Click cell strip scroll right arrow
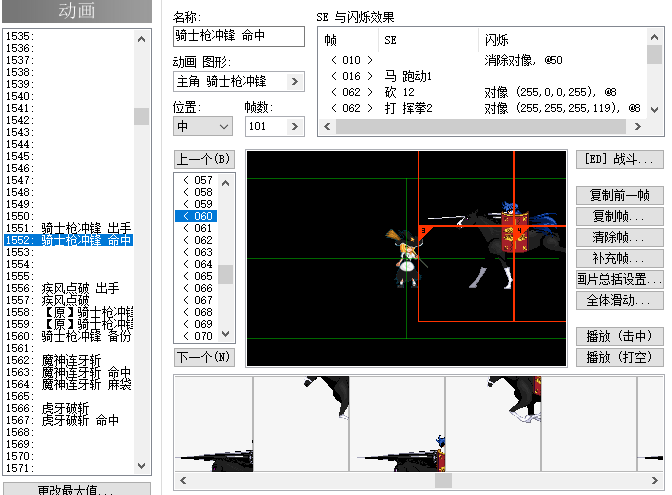Viewport: 672px width, 495px height. (654, 480)
